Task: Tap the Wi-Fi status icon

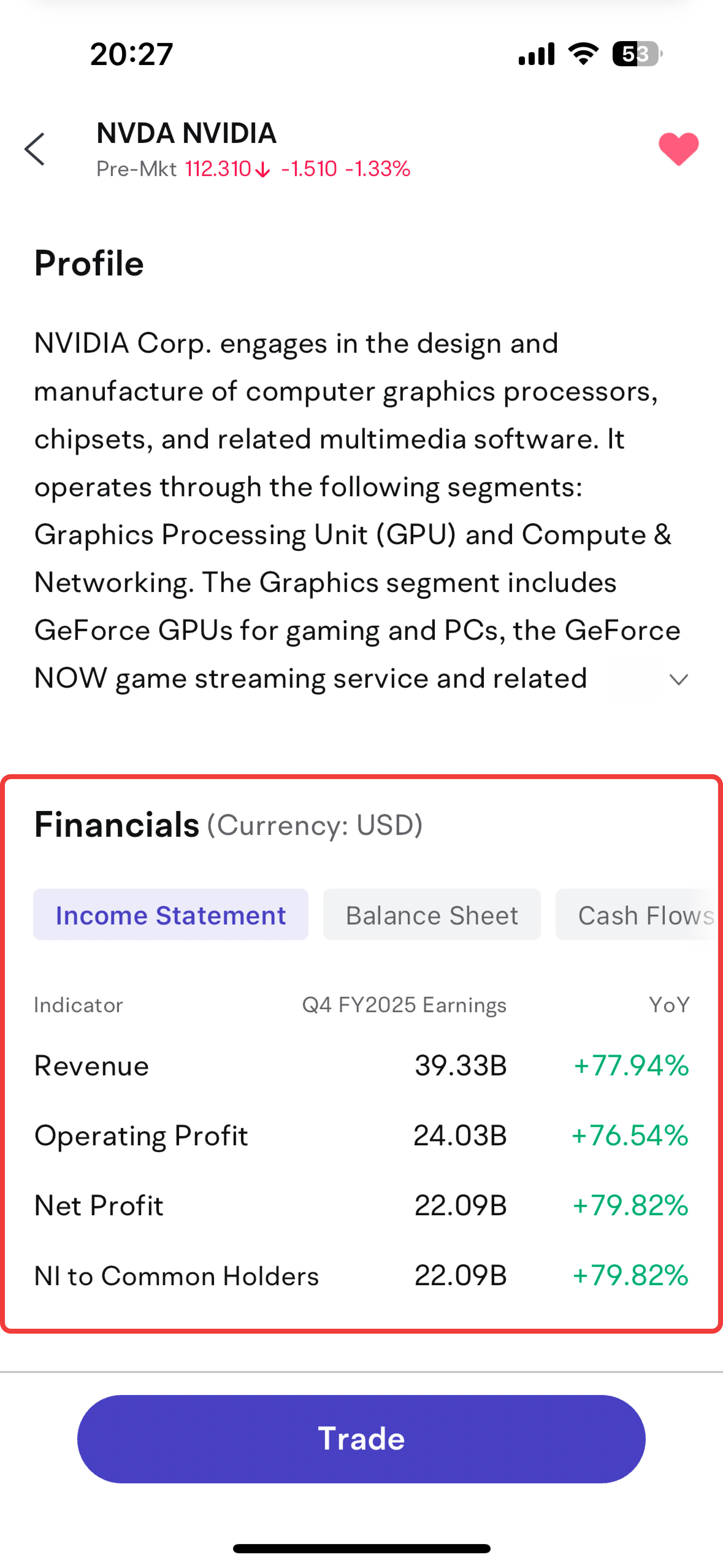Action: [583, 54]
